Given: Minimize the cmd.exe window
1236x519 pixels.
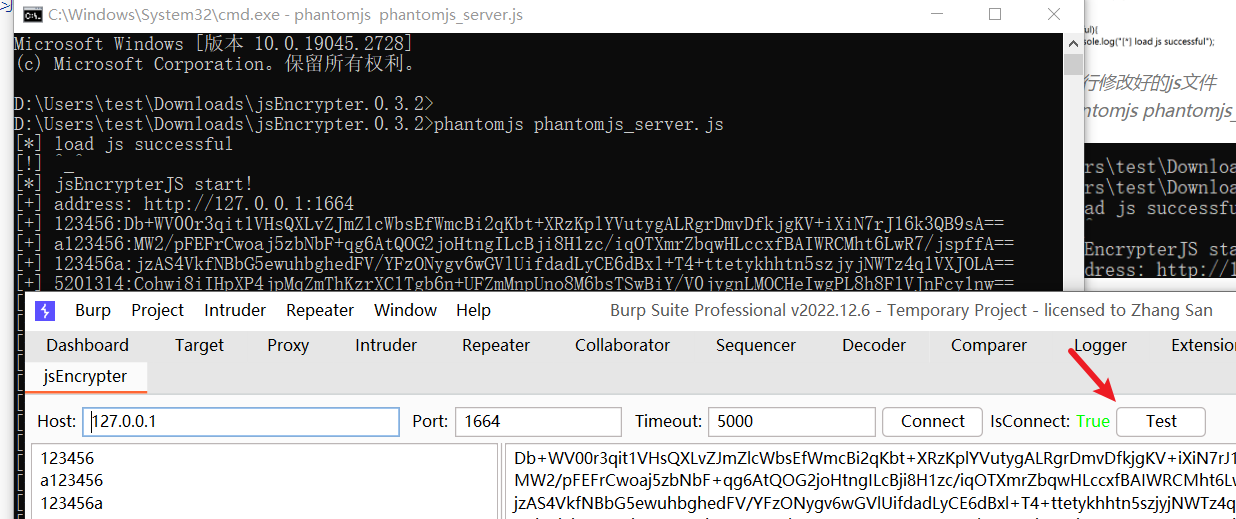Looking at the screenshot, I should pos(936,15).
